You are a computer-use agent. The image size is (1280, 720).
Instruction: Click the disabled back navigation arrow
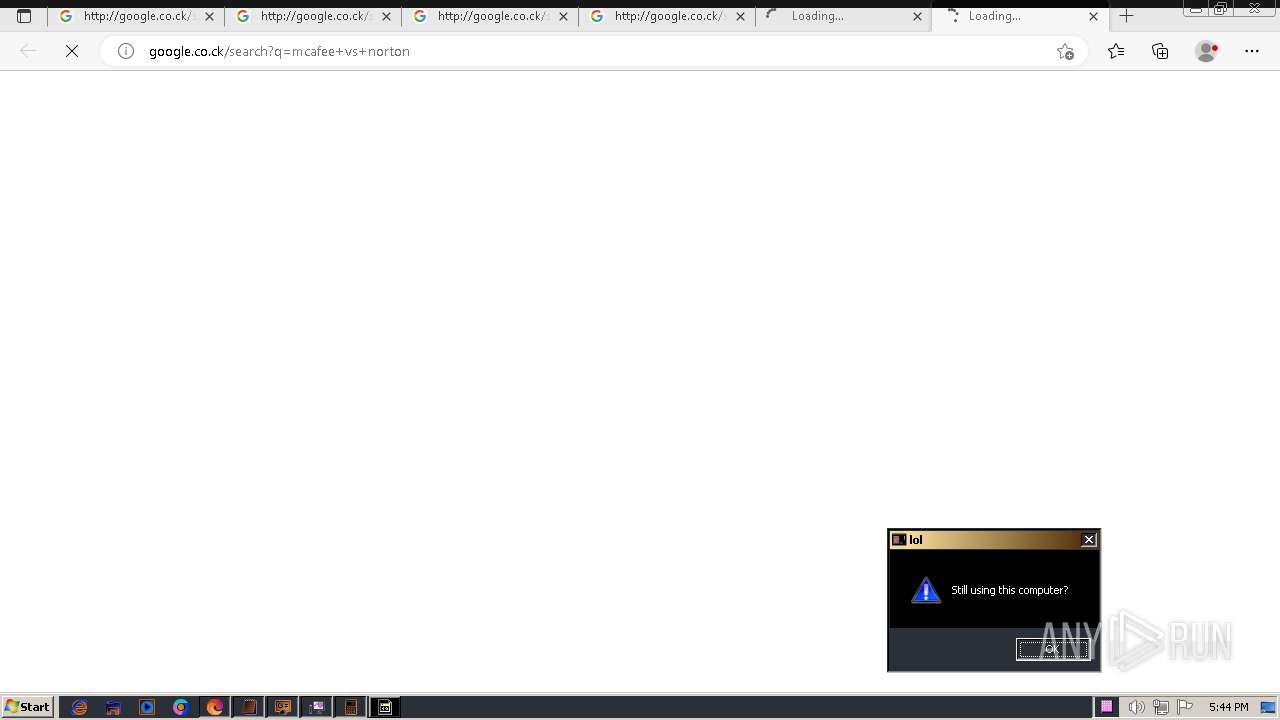click(x=28, y=51)
